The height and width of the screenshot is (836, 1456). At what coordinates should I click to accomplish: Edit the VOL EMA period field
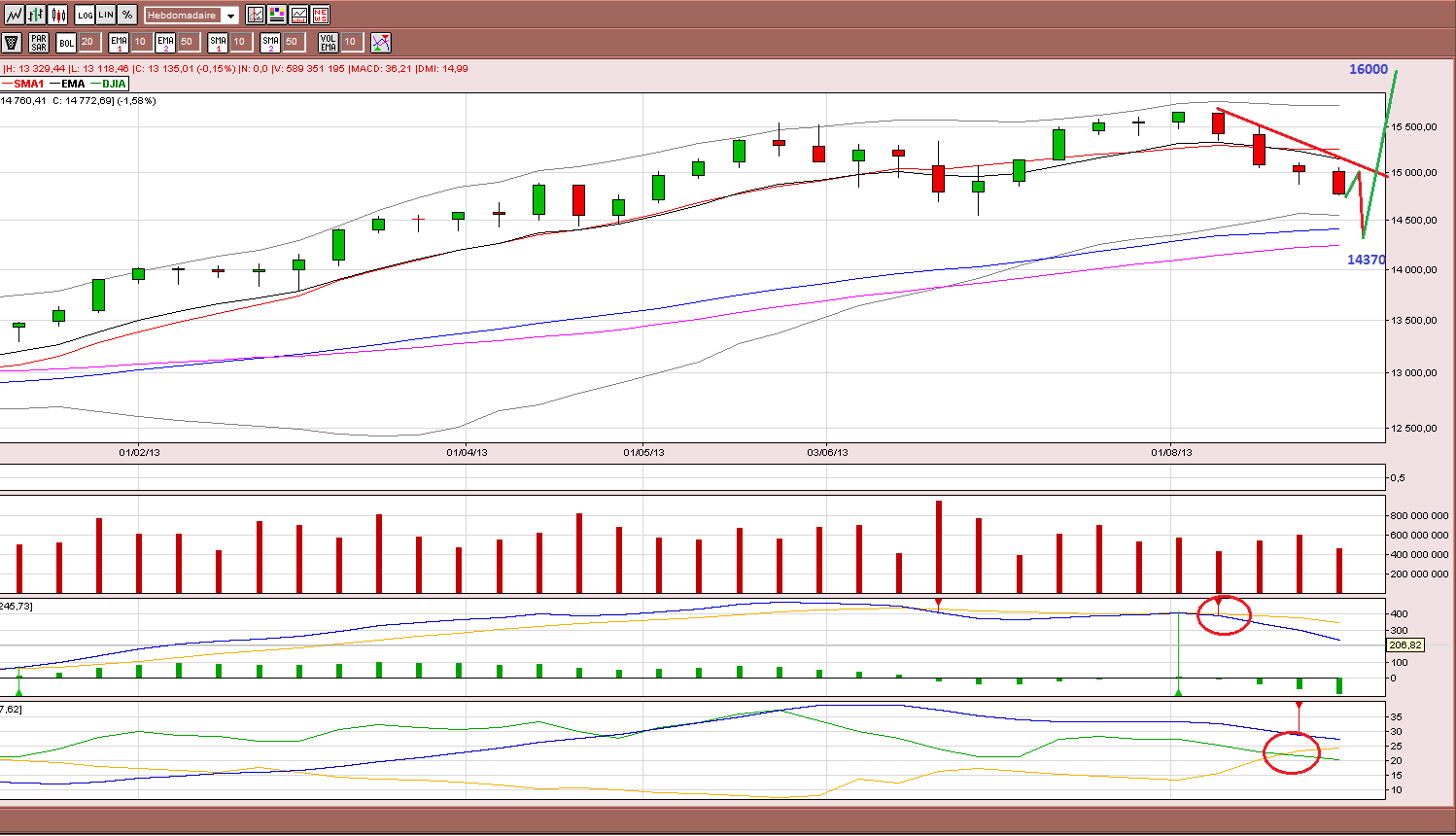[x=352, y=43]
